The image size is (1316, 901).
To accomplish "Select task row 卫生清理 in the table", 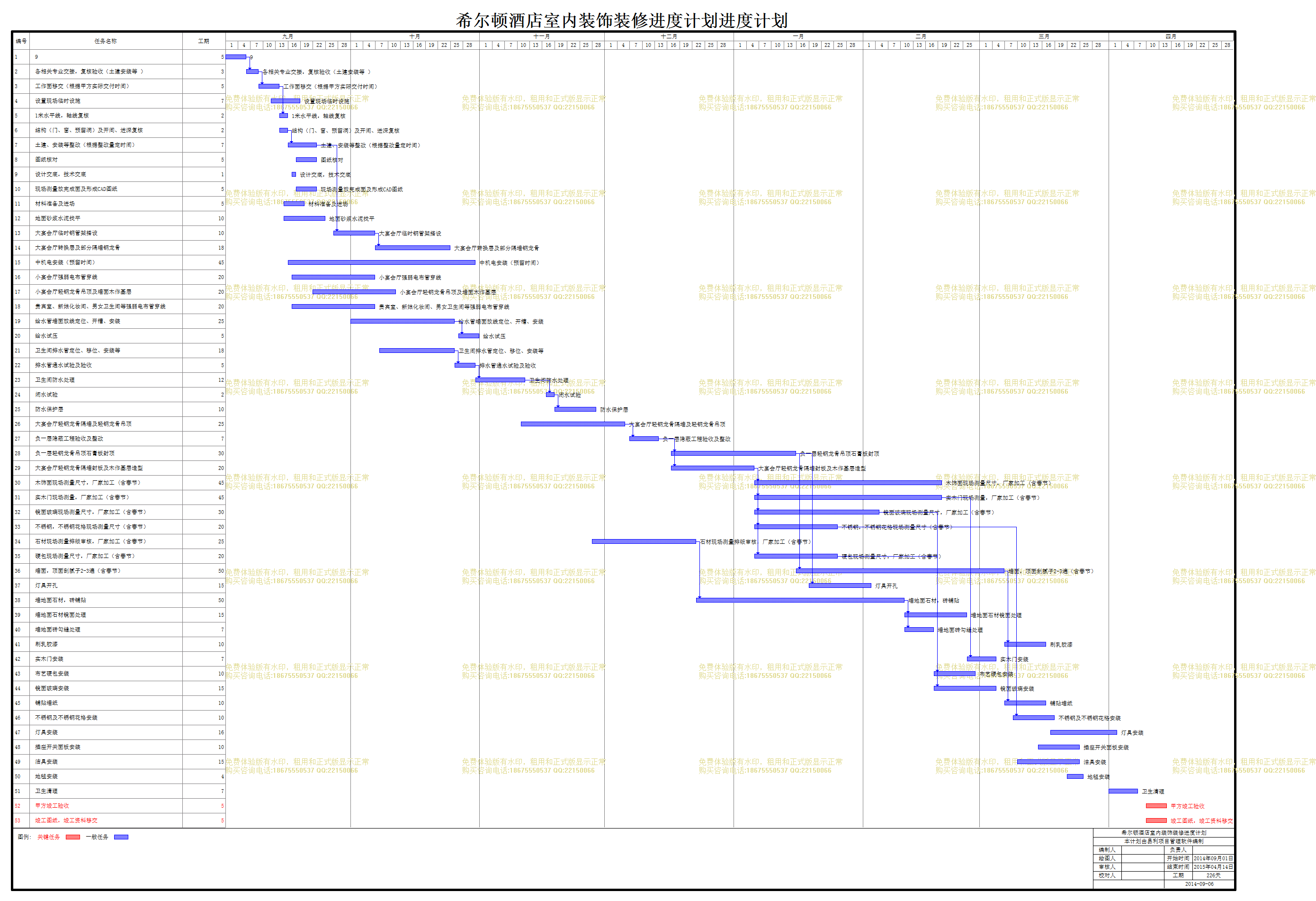I will [119, 791].
